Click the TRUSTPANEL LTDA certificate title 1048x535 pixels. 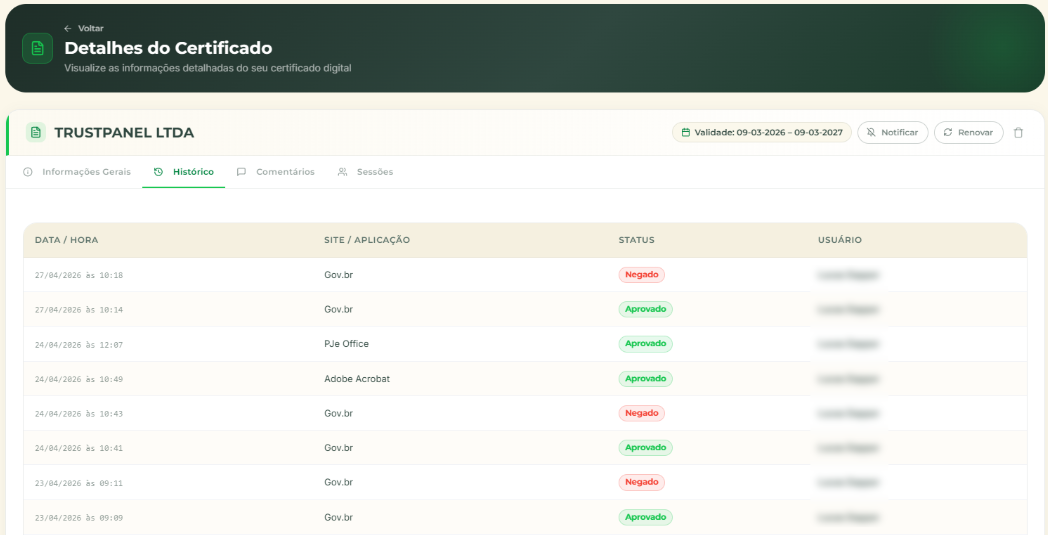(124, 132)
